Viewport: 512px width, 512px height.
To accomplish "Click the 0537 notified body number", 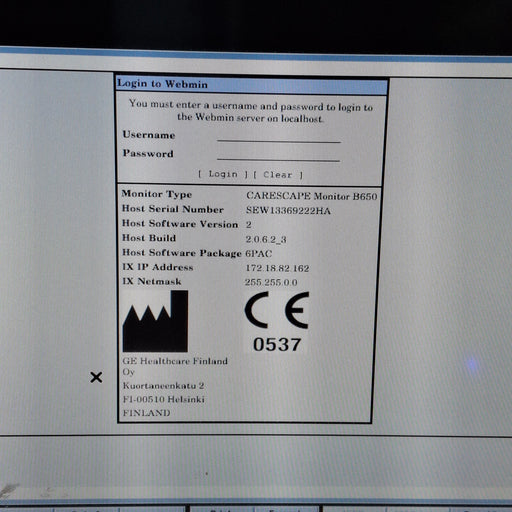I will click(277, 345).
